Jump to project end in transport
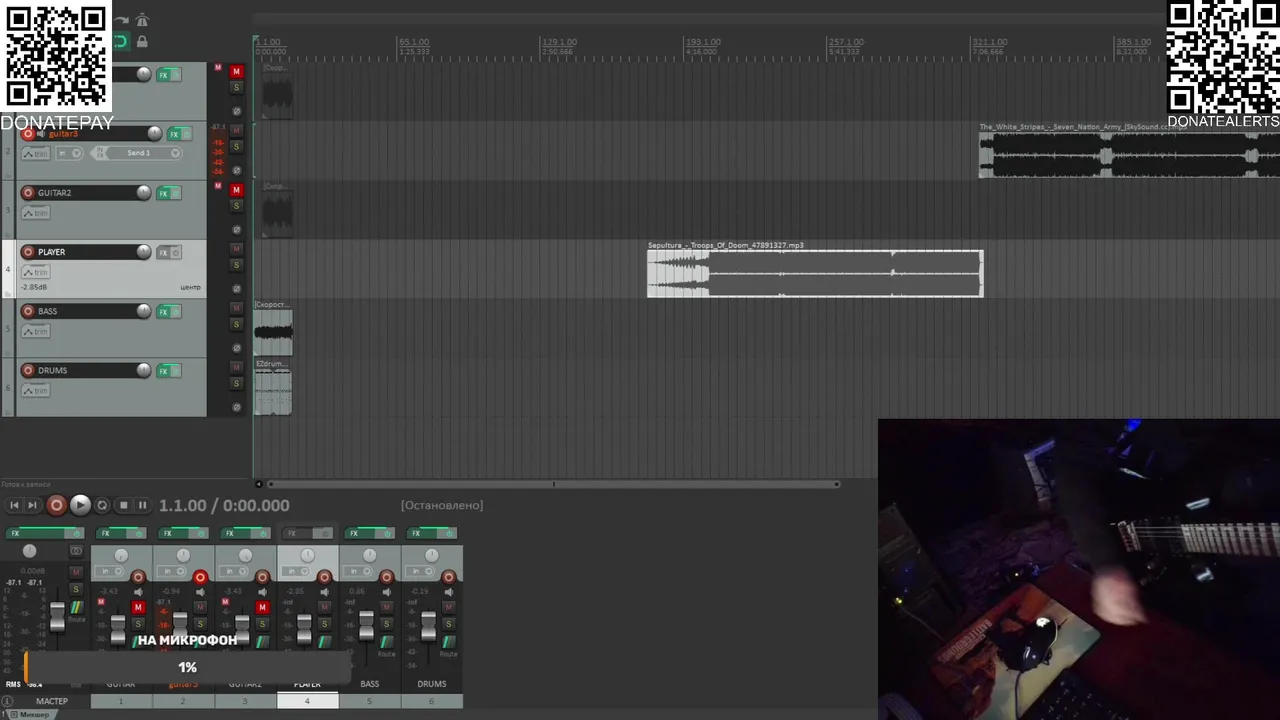Viewport: 1280px width, 720px height. [x=32, y=506]
